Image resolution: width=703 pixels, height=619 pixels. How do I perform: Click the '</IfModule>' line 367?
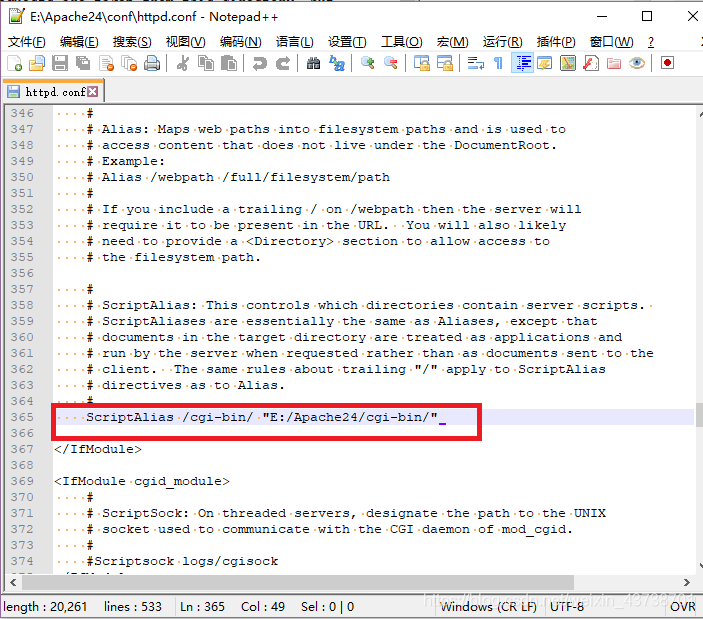(98, 449)
